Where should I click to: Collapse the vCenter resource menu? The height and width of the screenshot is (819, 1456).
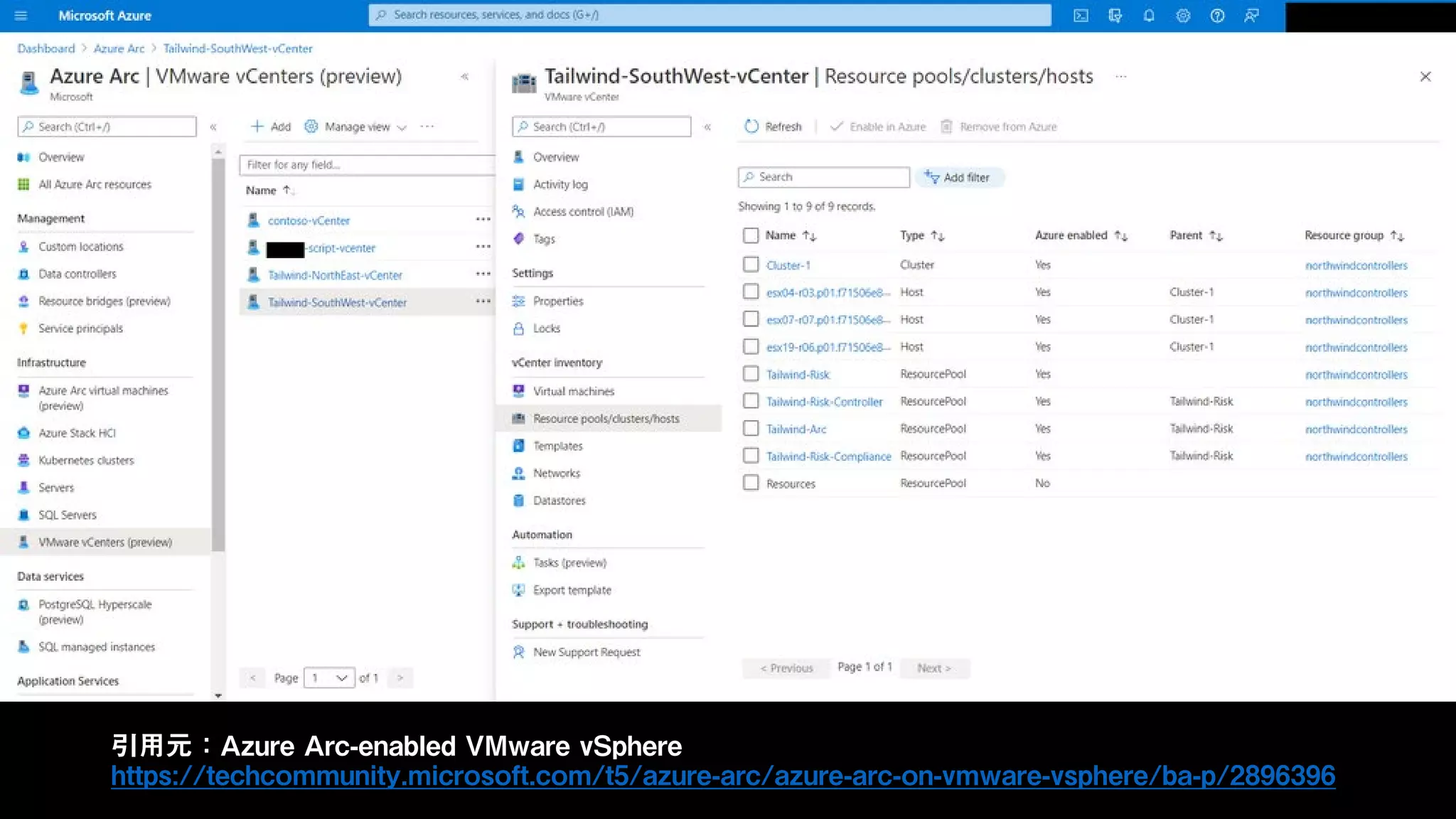click(x=707, y=127)
